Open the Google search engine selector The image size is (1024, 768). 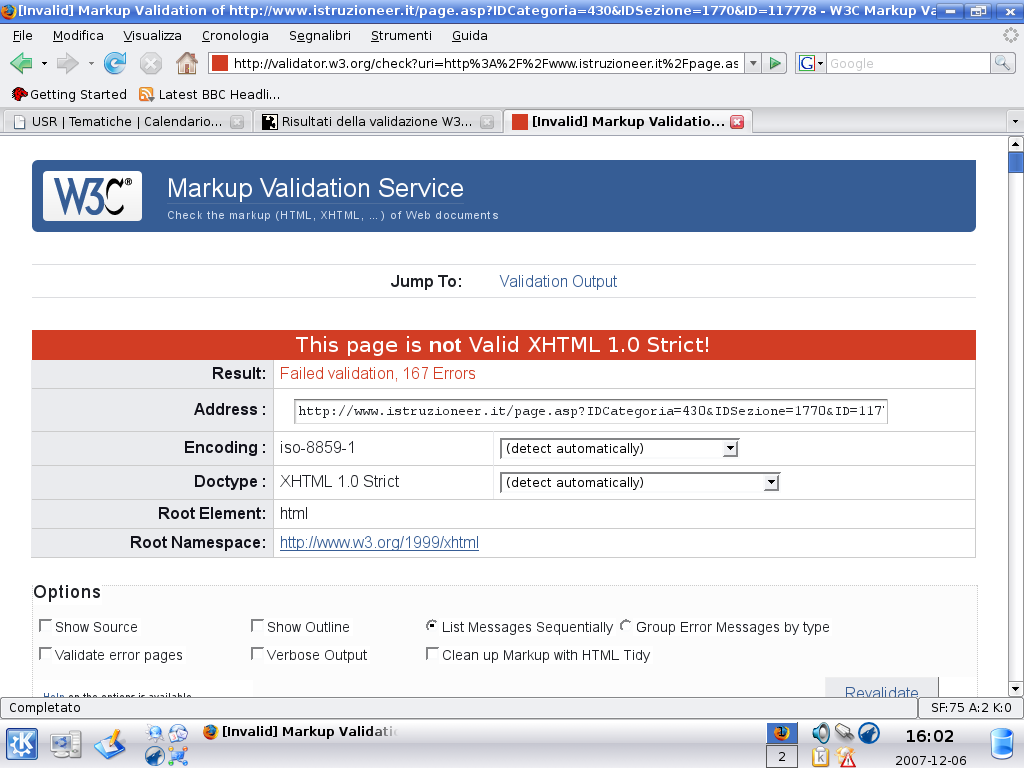pos(810,63)
